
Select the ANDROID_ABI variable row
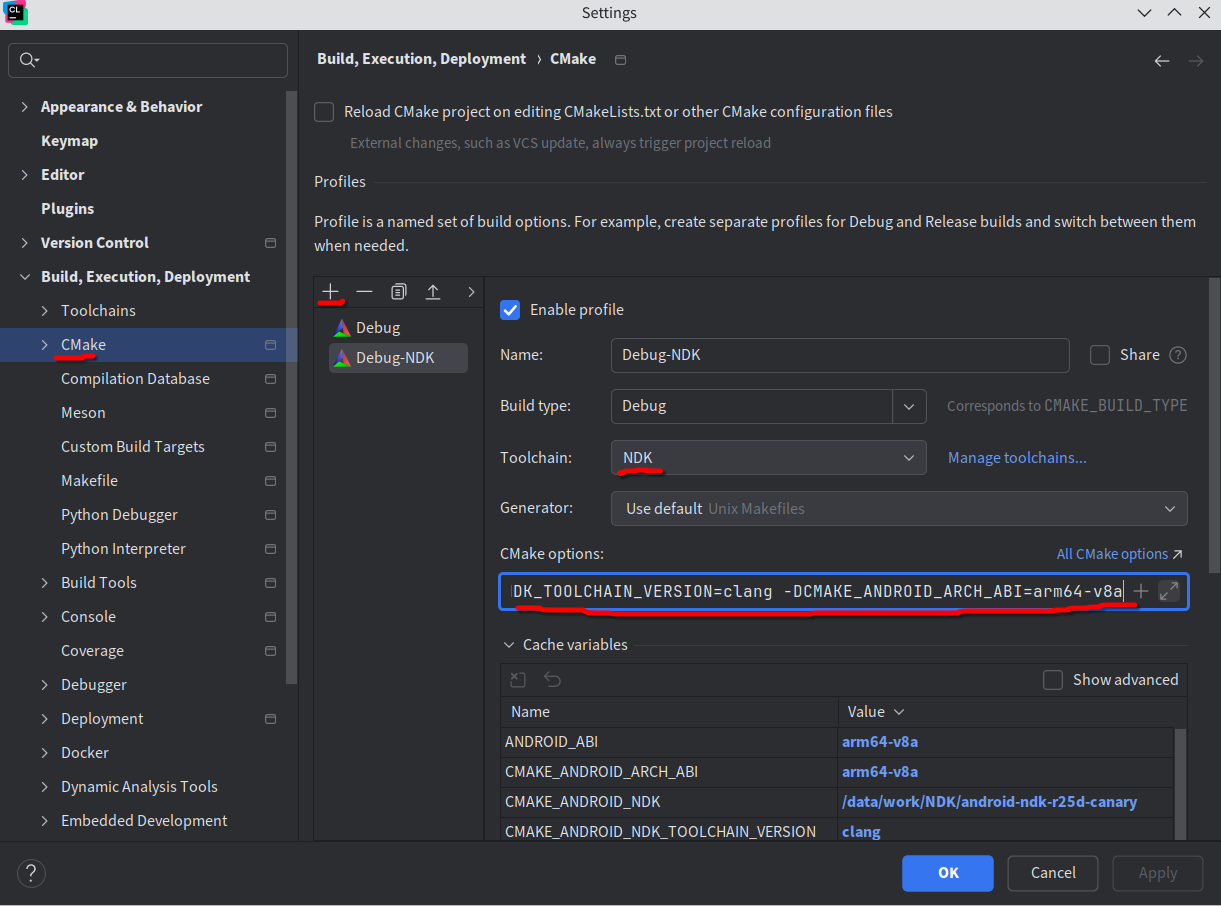838,742
